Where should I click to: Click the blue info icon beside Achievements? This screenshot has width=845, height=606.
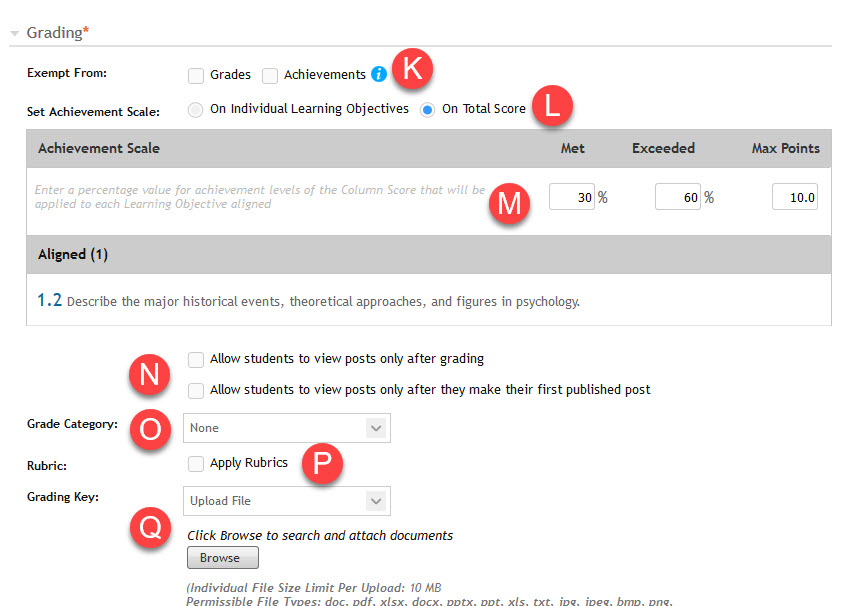tap(378, 74)
